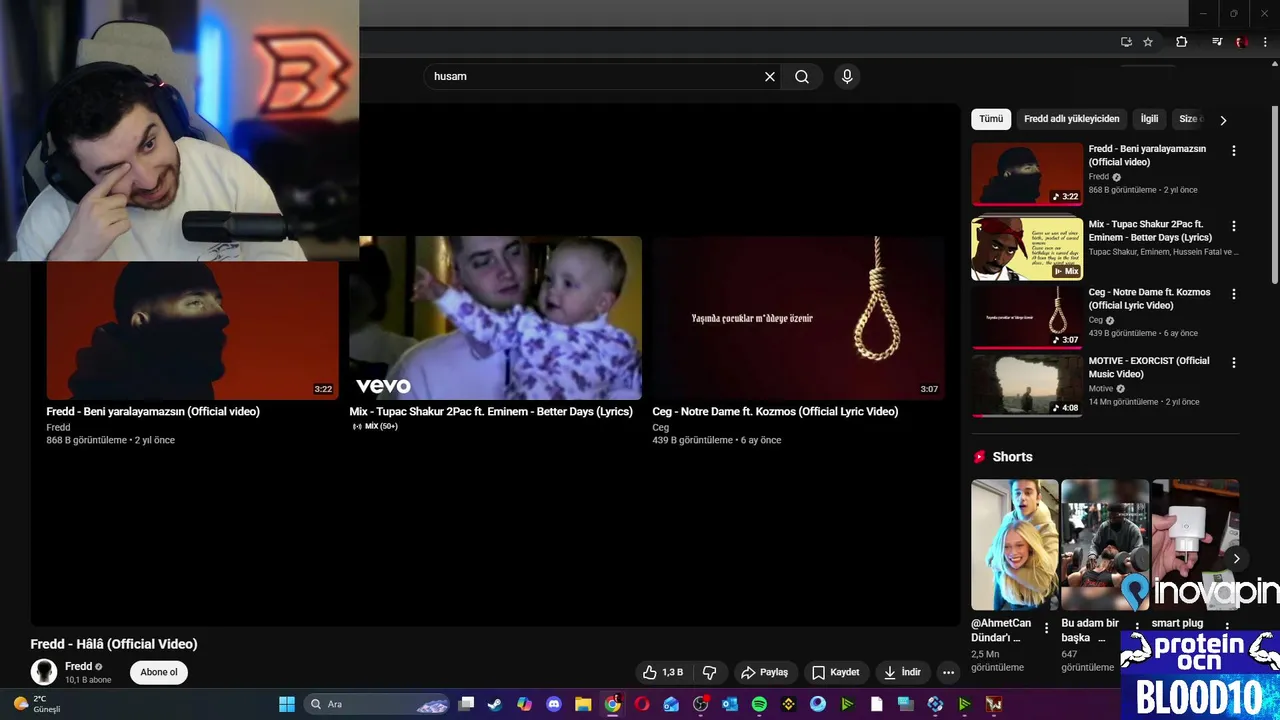
Task: Open the browser extensions puzzle icon
Action: click(x=1181, y=42)
